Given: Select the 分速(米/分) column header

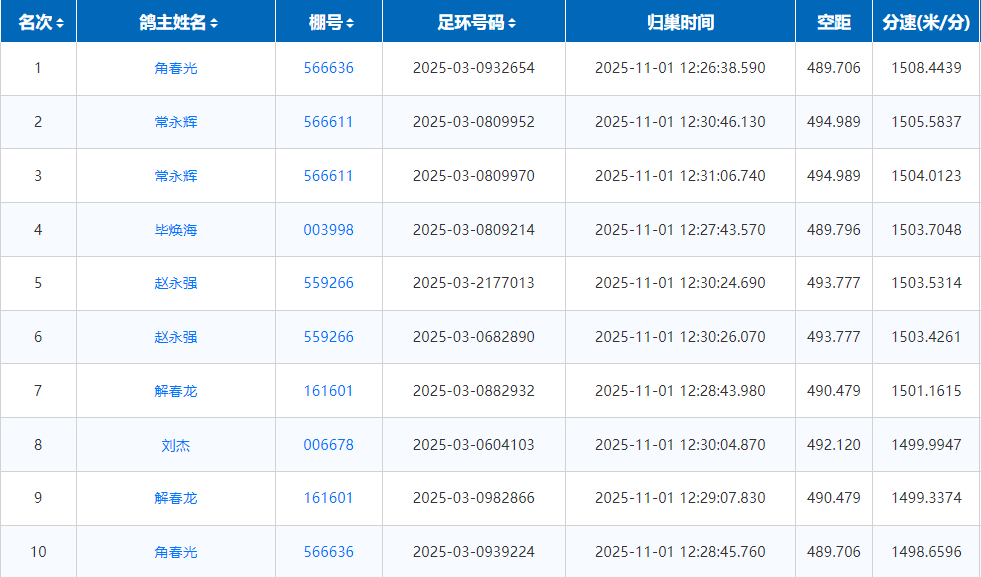Looking at the screenshot, I should (x=926, y=22).
